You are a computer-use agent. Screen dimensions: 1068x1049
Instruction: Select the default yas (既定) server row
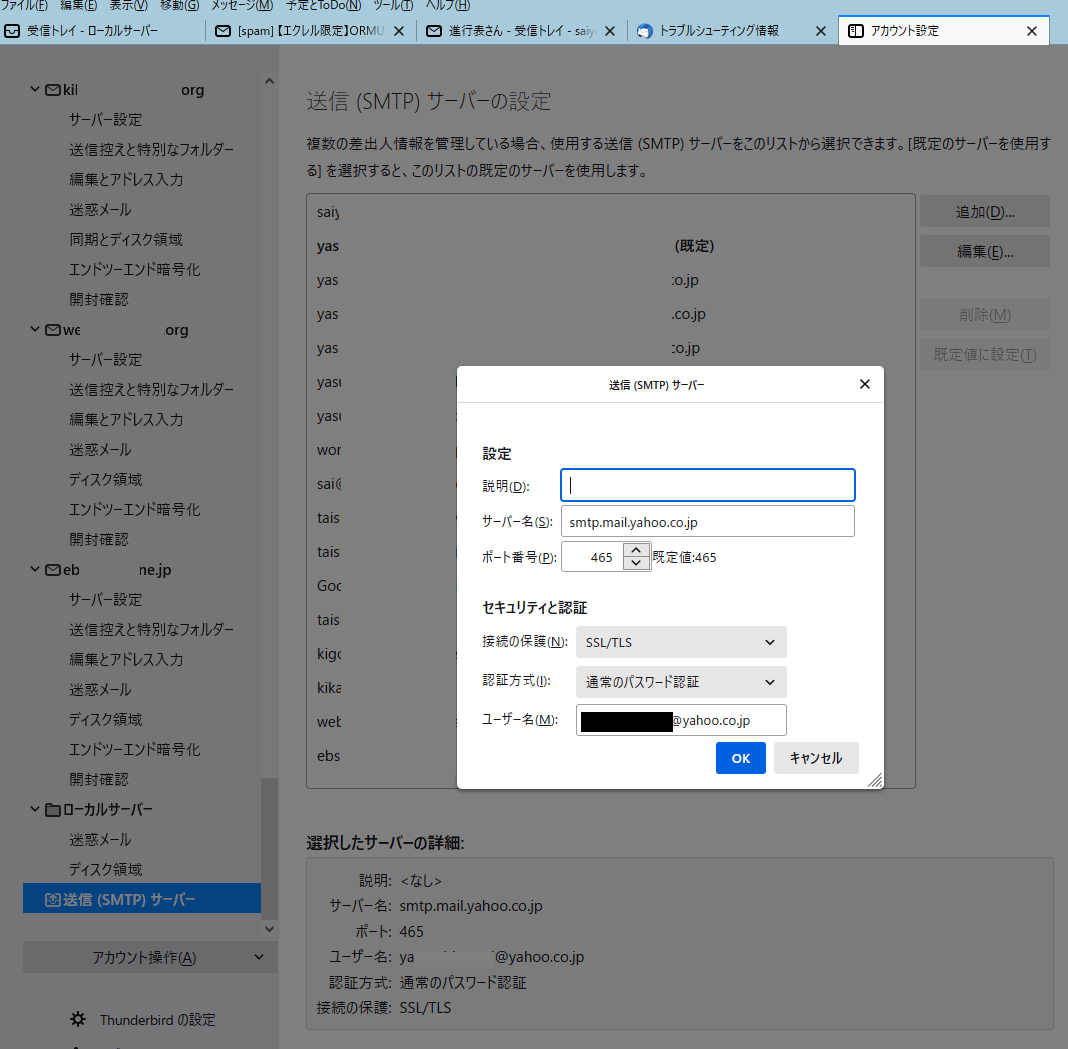pyautogui.click(x=610, y=246)
